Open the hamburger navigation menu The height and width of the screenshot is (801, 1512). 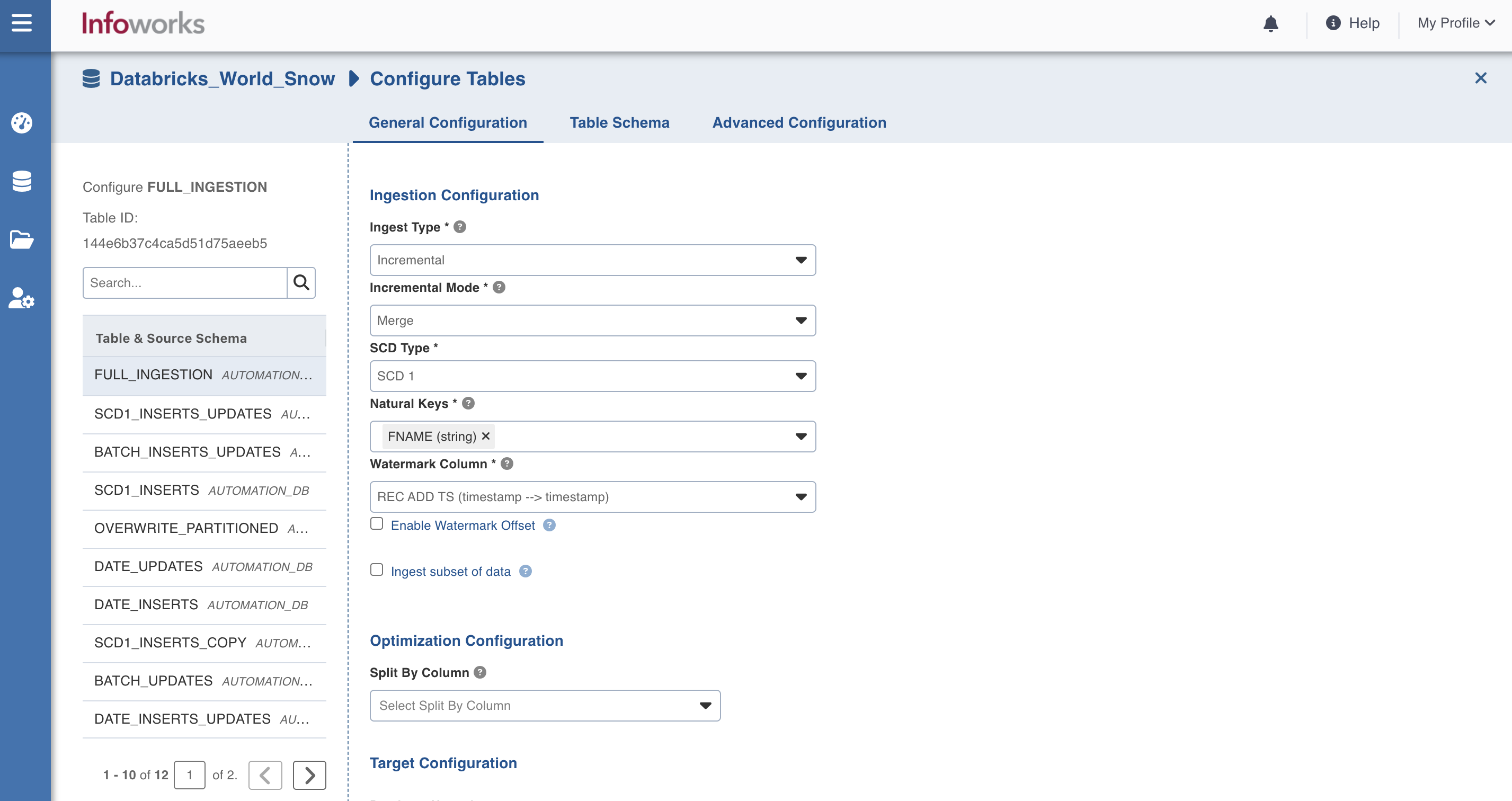click(22, 23)
